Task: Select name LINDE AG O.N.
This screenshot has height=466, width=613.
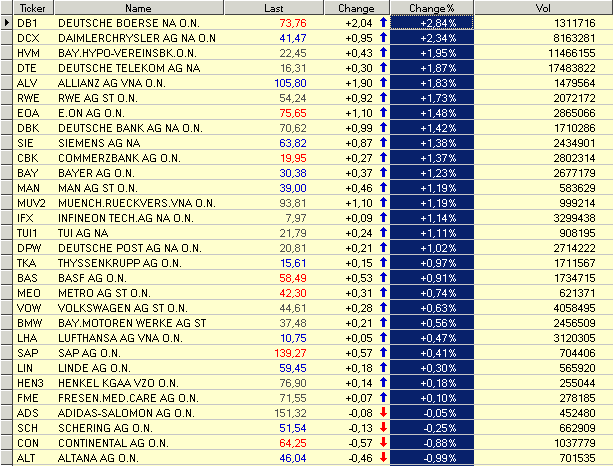Action: 94,368
